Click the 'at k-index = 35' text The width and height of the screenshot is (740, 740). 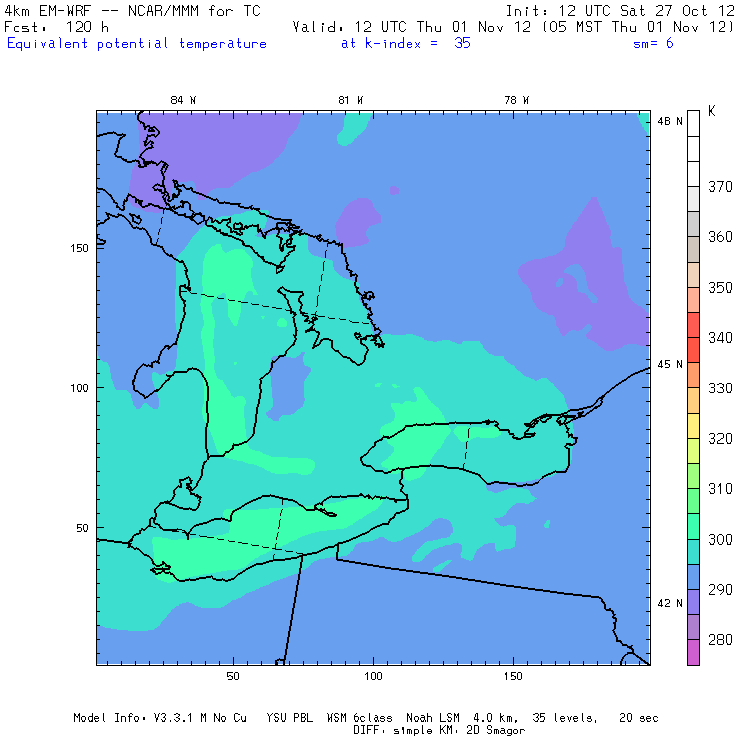tap(406, 43)
